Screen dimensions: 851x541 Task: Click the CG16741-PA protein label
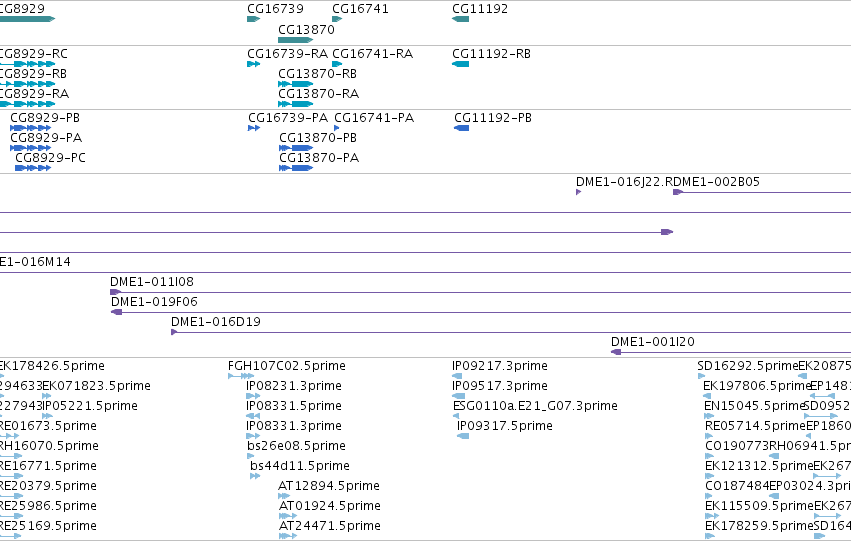pos(374,118)
